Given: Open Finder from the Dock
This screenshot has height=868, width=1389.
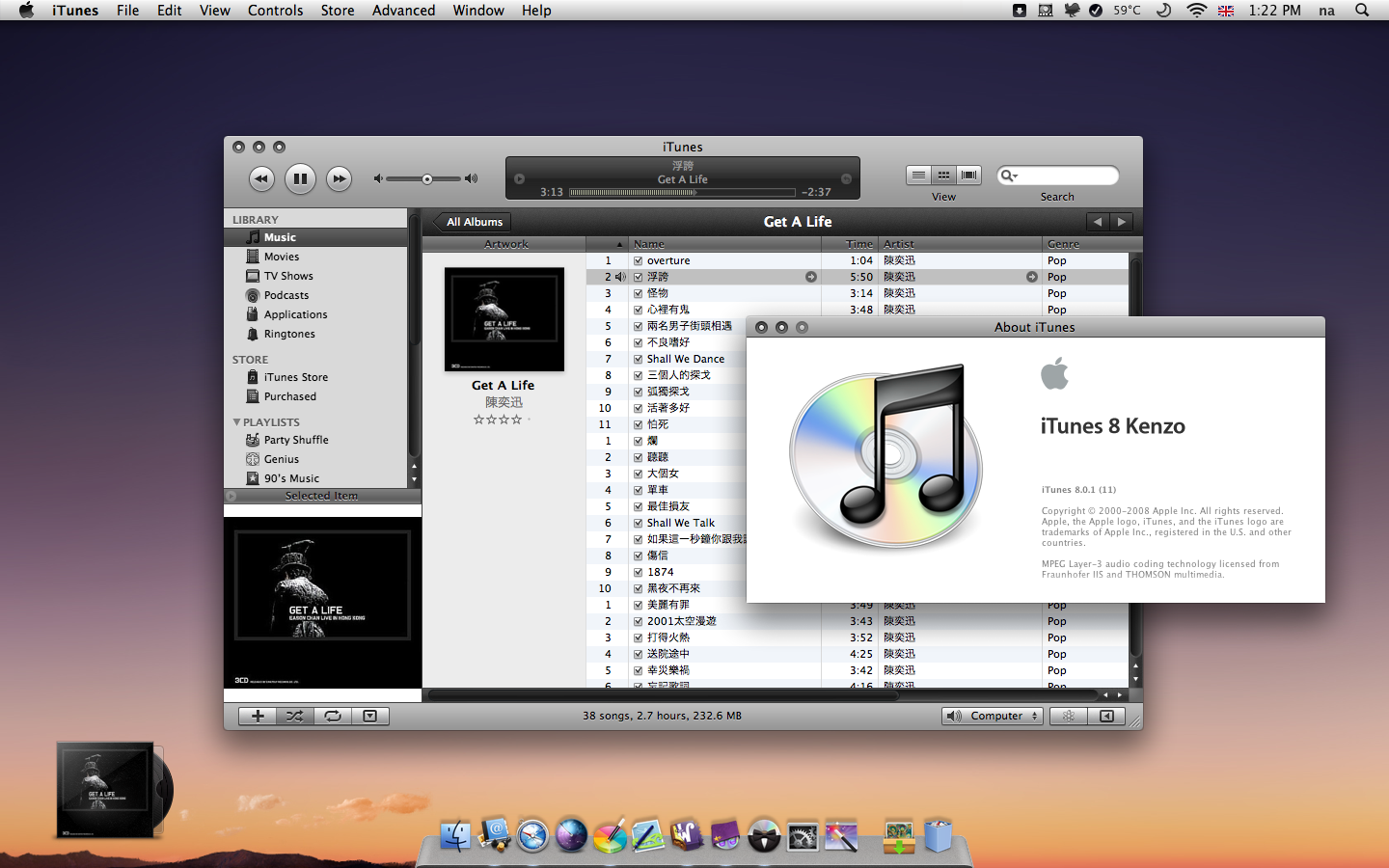Looking at the screenshot, I should click(455, 835).
